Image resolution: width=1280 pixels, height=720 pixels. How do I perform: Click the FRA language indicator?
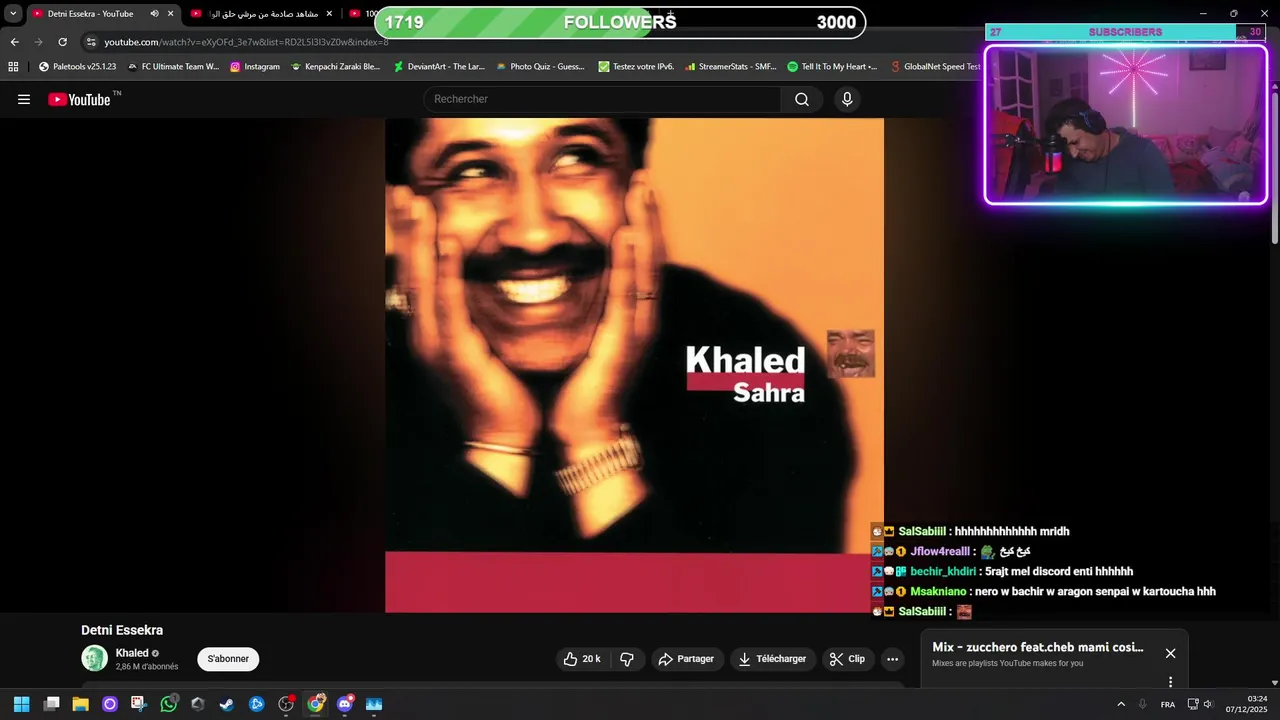click(x=1168, y=704)
